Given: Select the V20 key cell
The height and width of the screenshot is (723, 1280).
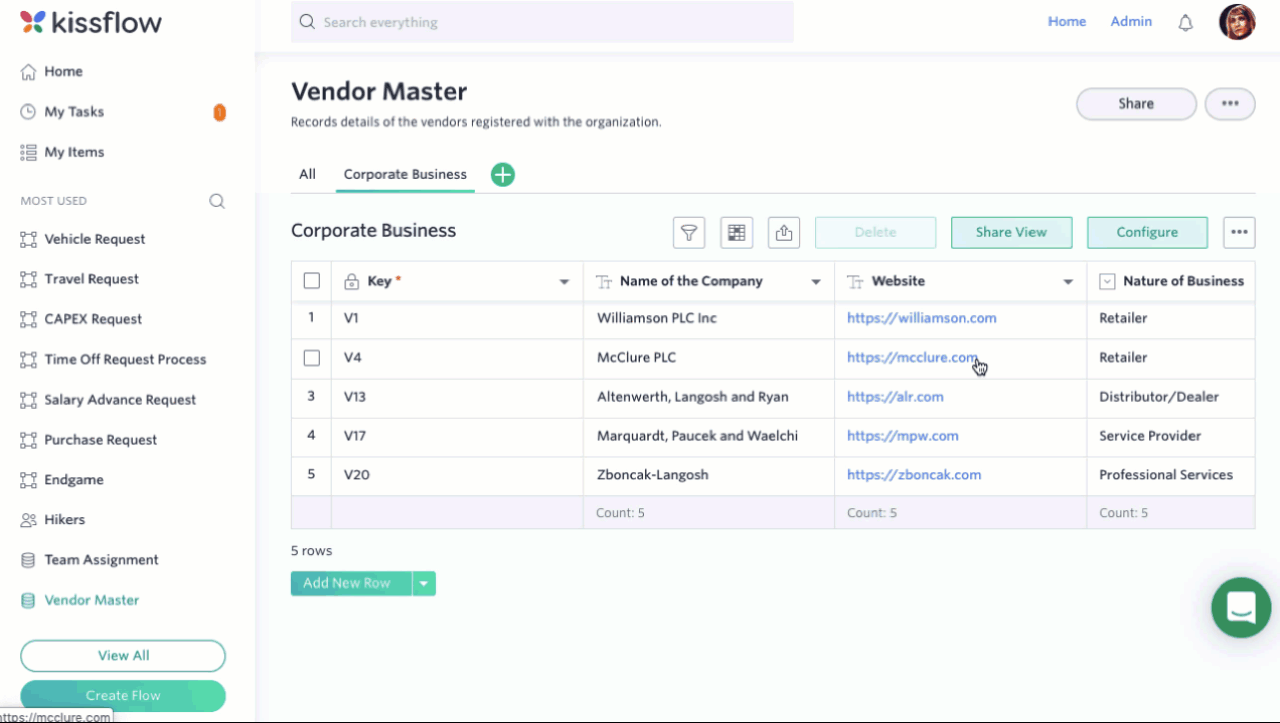Looking at the screenshot, I should (x=457, y=475).
